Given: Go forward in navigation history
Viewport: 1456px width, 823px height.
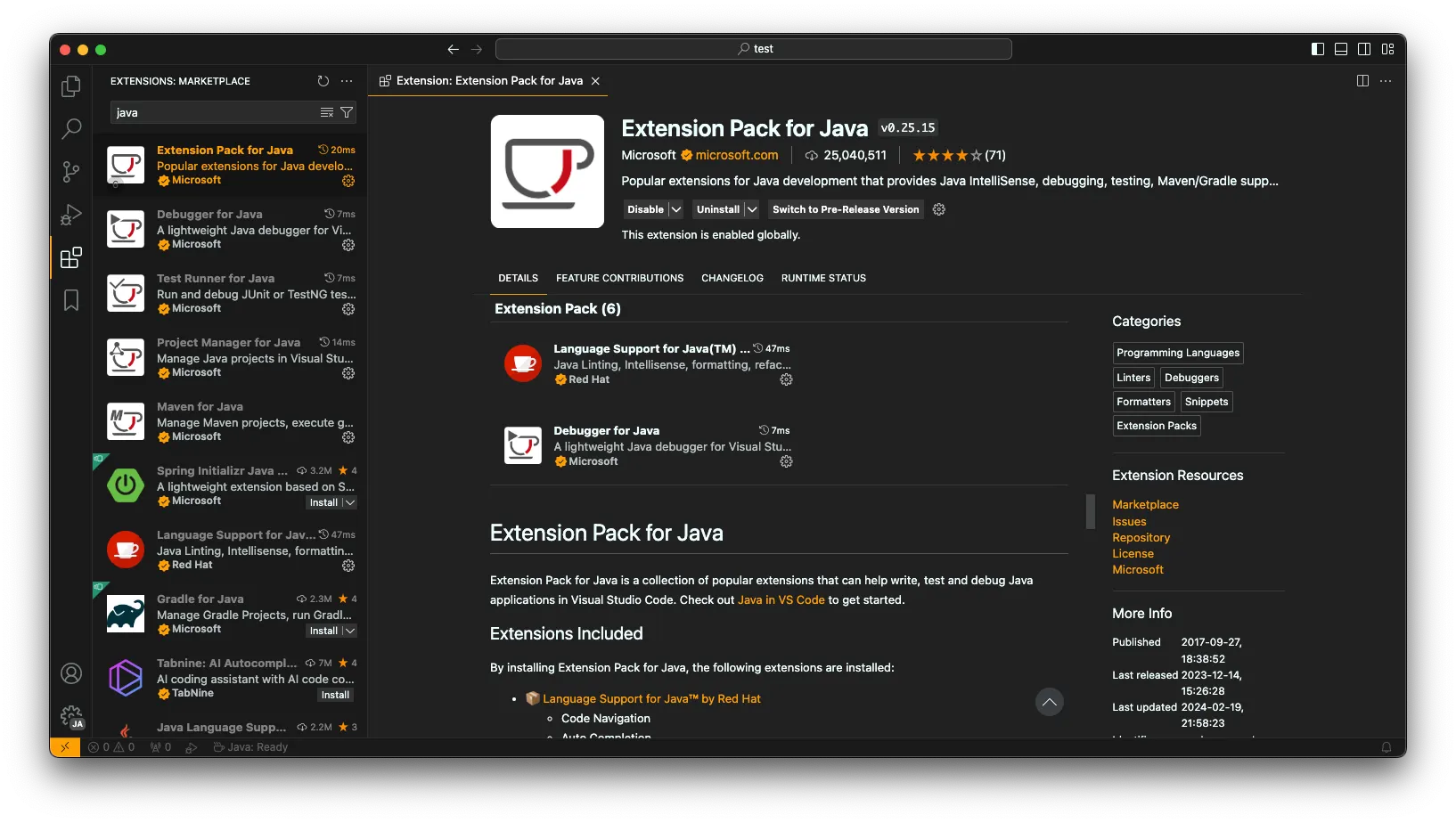Looking at the screenshot, I should 477,49.
